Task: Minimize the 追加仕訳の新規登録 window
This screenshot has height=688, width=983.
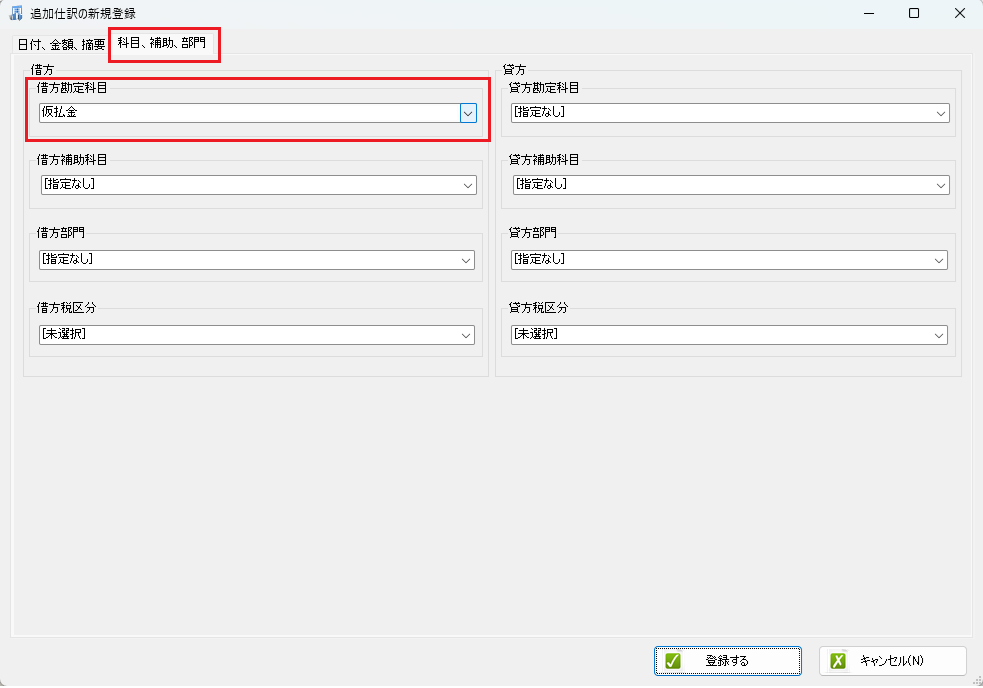Action: coord(869,13)
